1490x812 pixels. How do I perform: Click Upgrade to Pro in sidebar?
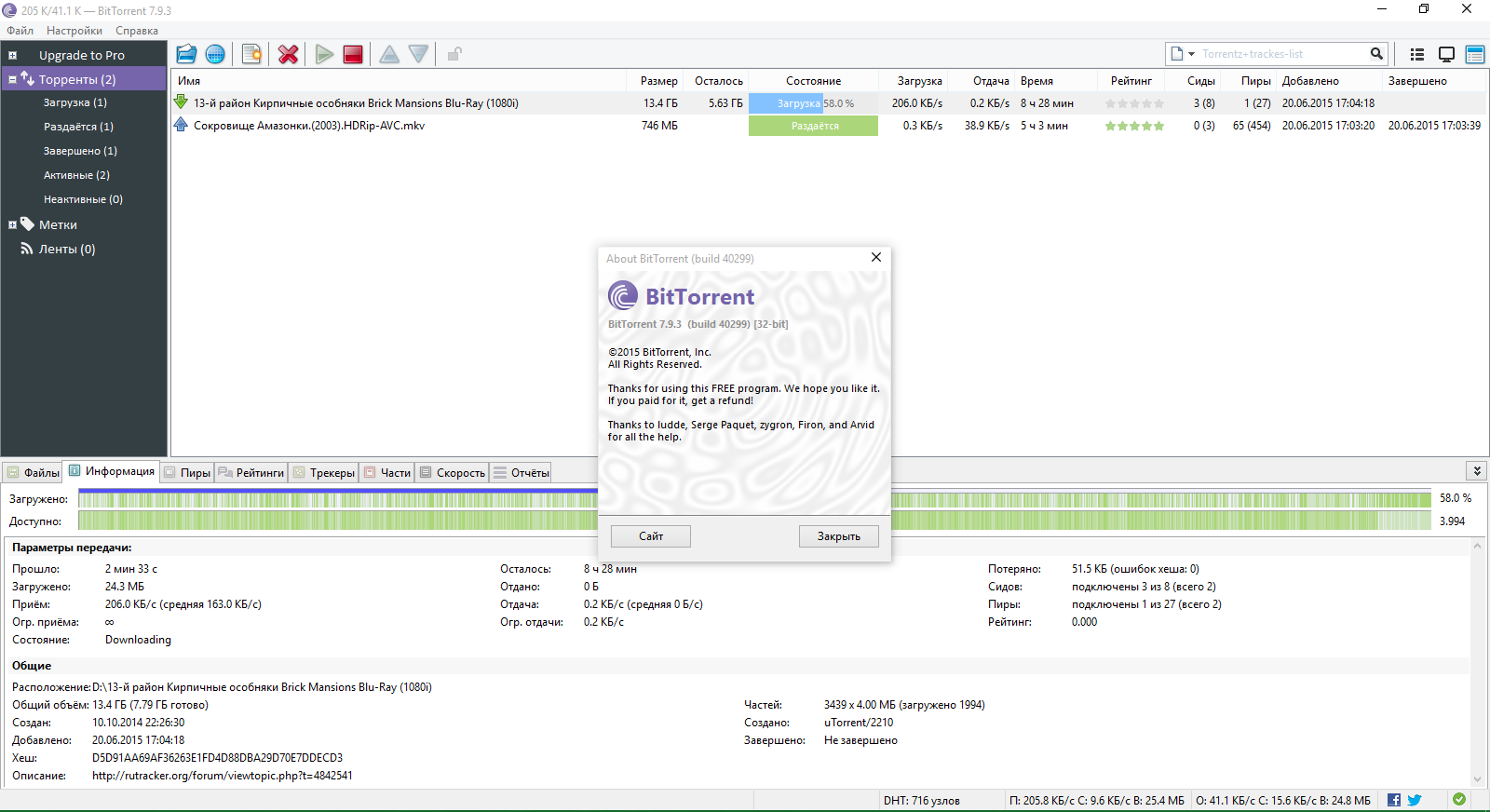pyautogui.click(x=82, y=55)
